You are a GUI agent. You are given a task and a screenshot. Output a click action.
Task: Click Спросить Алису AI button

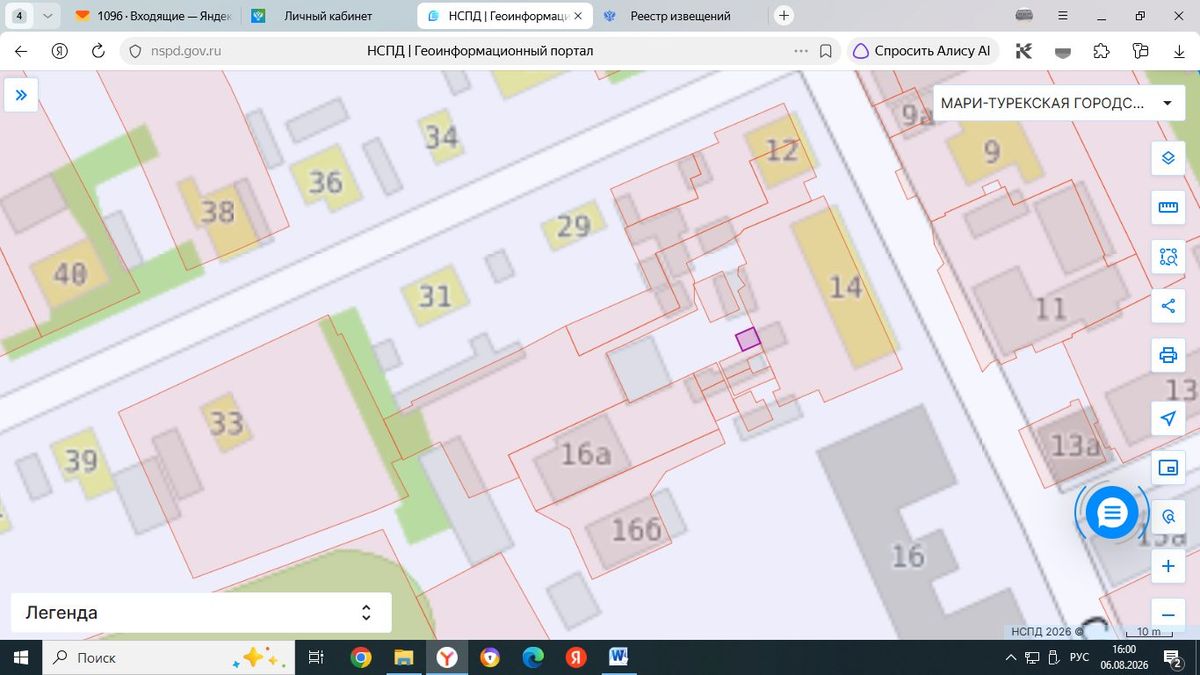(x=922, y=51)
